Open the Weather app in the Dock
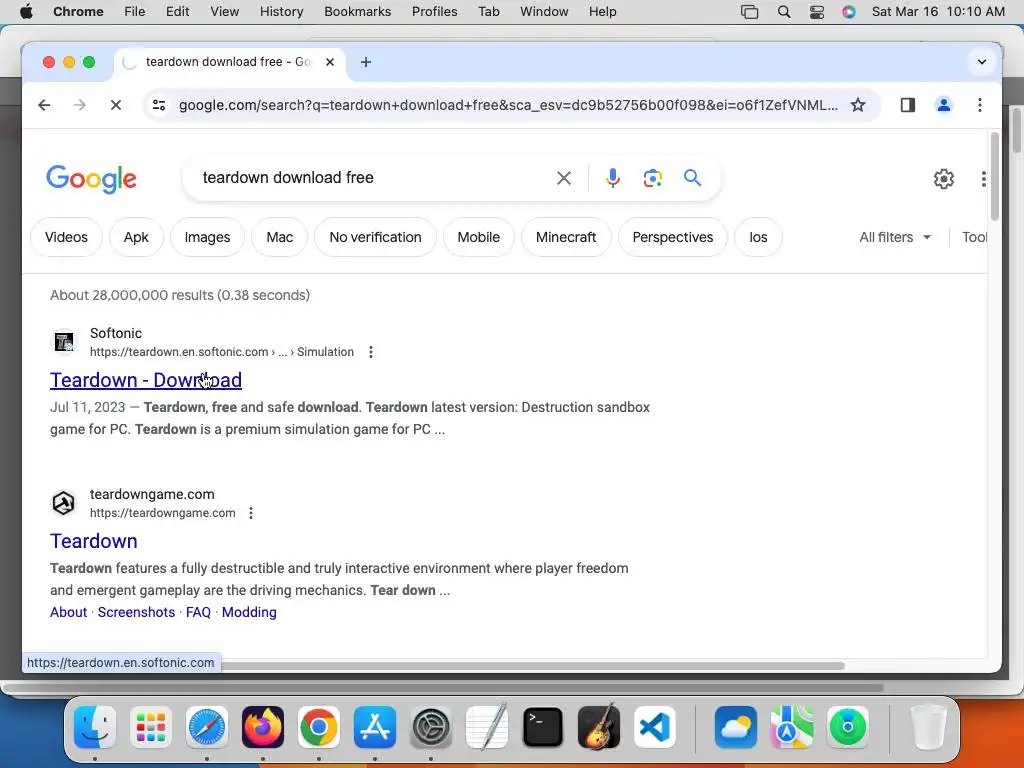 (736, 727)
